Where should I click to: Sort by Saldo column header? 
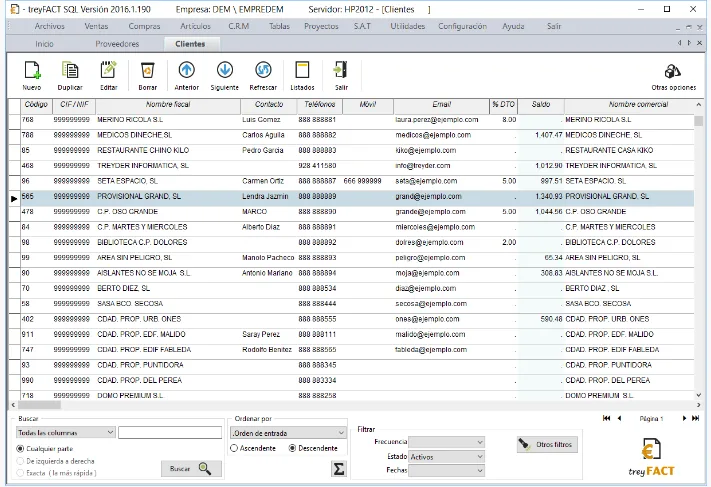tap(541, 104)
